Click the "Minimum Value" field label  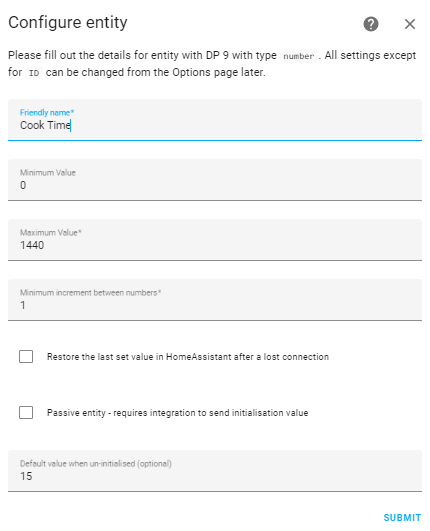pos(48,173)
